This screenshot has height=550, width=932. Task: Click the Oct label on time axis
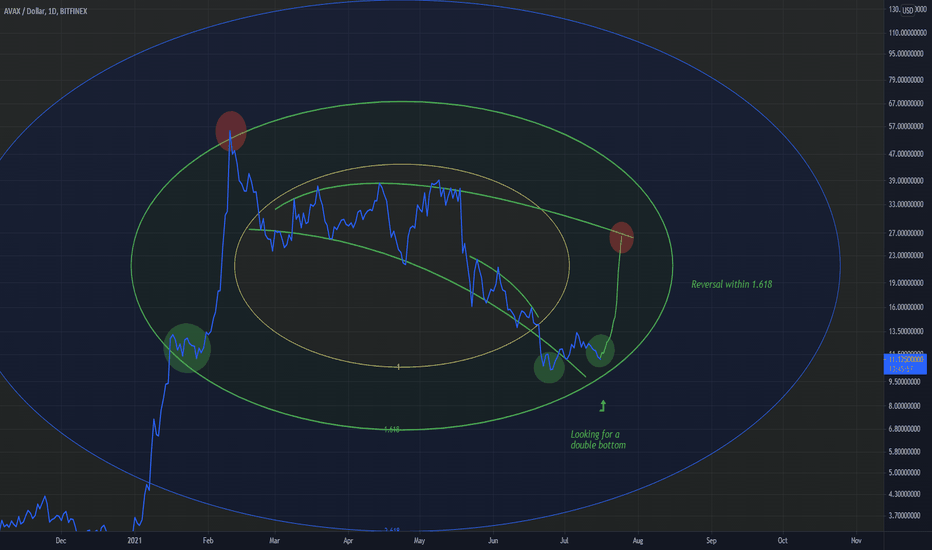(782, 540)
